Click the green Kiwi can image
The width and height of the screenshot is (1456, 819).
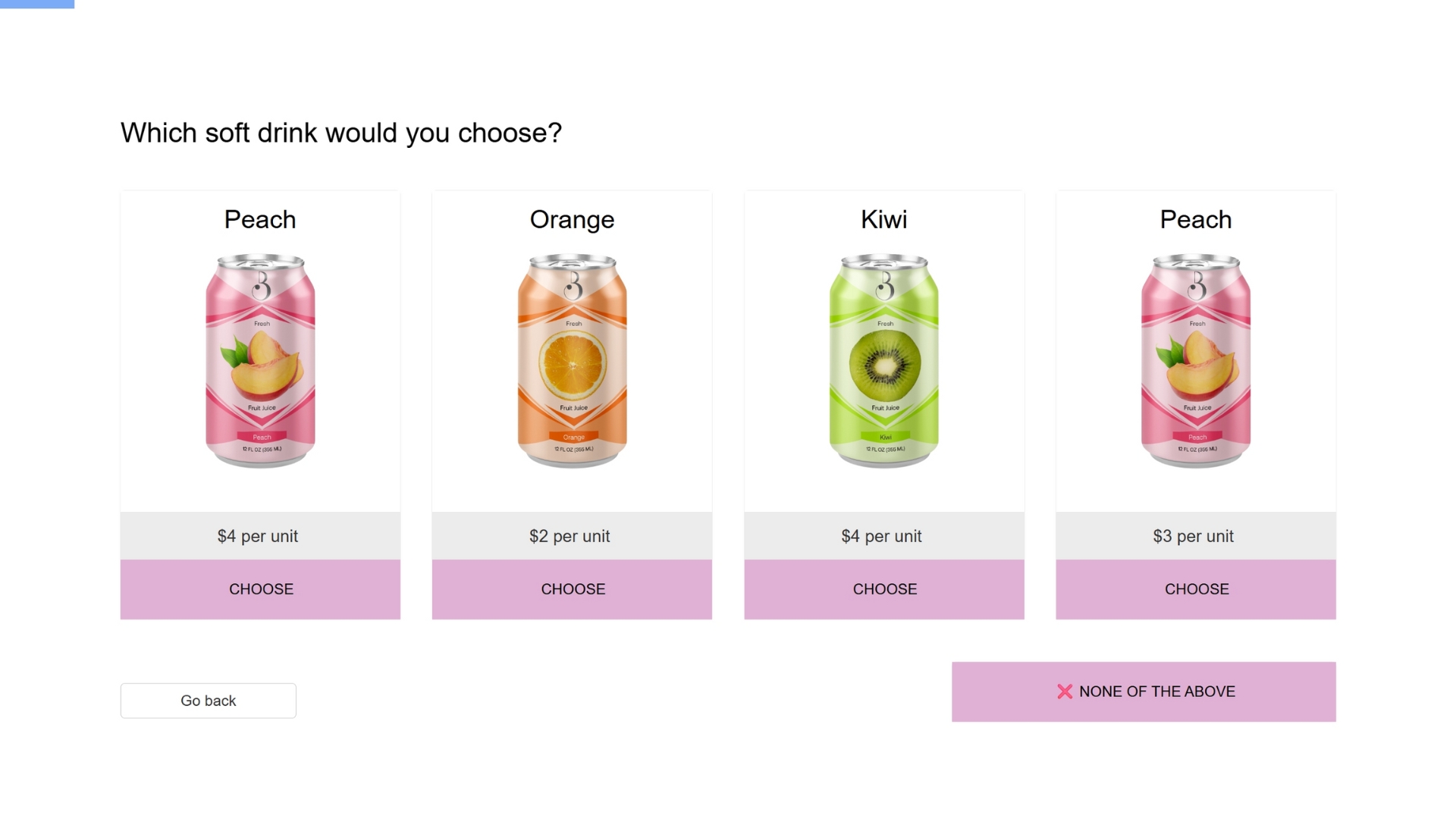click(883, 361)
